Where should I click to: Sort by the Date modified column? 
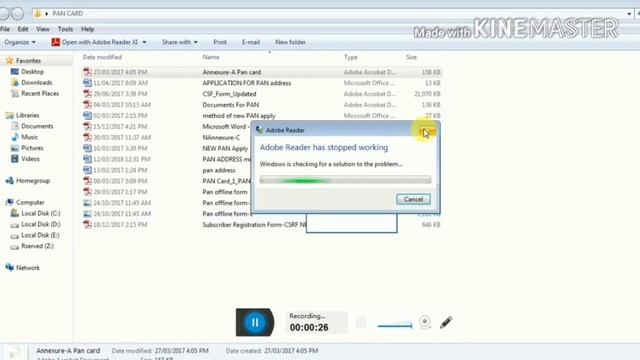[102, 57]
